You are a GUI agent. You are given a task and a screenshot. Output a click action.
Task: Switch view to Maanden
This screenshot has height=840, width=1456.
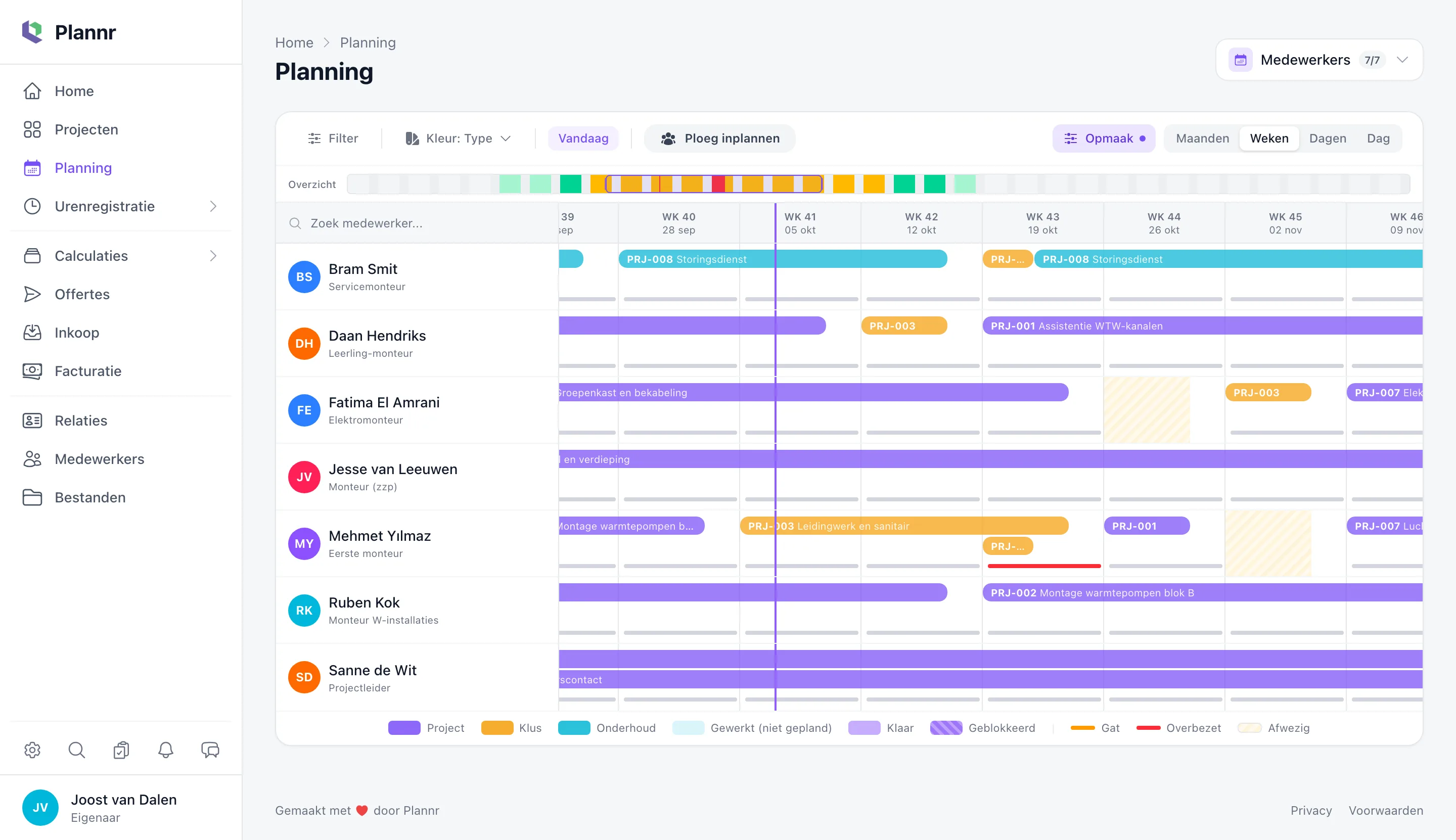click(1203, 138)
